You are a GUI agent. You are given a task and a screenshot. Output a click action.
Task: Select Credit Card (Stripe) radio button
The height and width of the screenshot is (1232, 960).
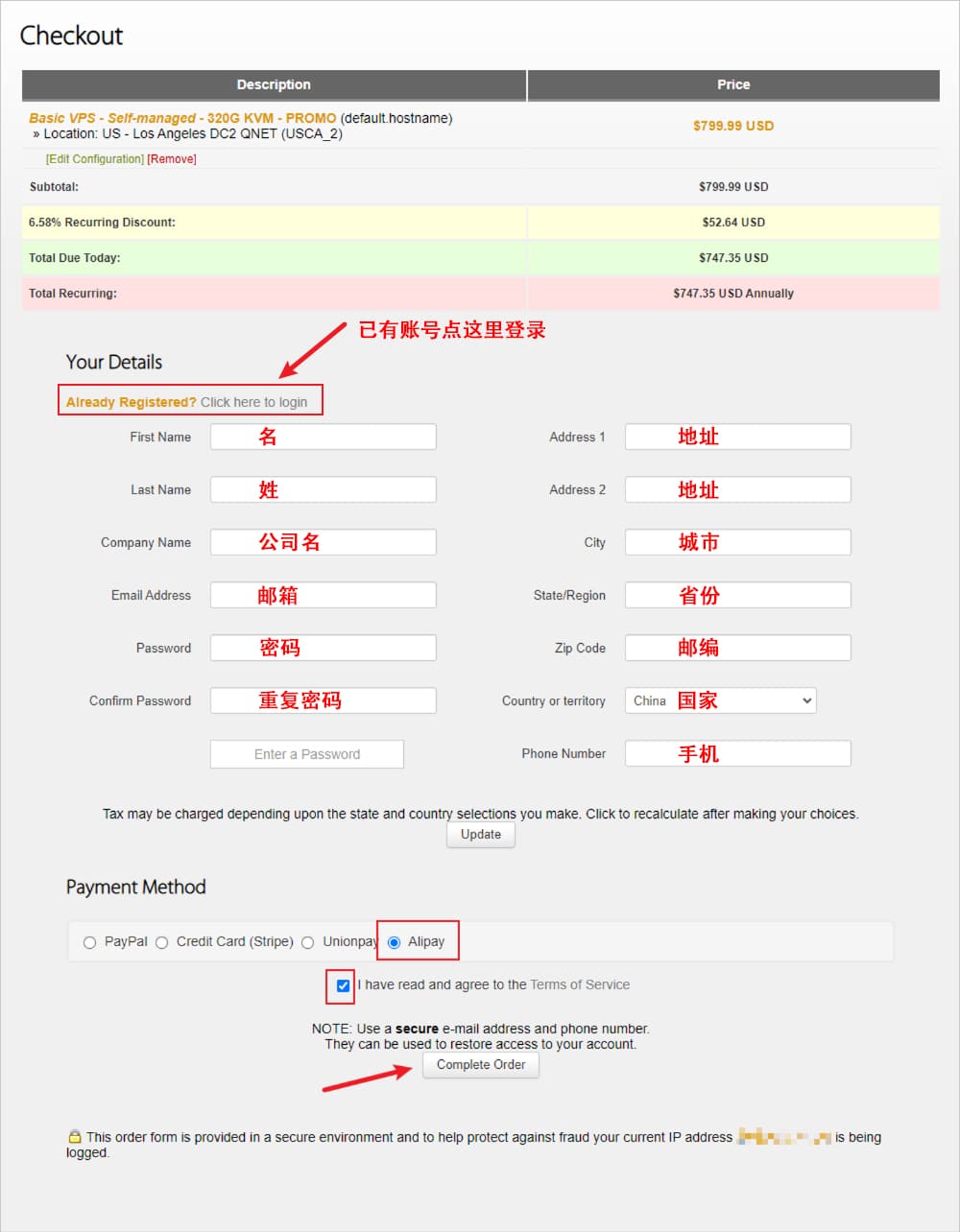pyautogui.click(x=161, y=942)
